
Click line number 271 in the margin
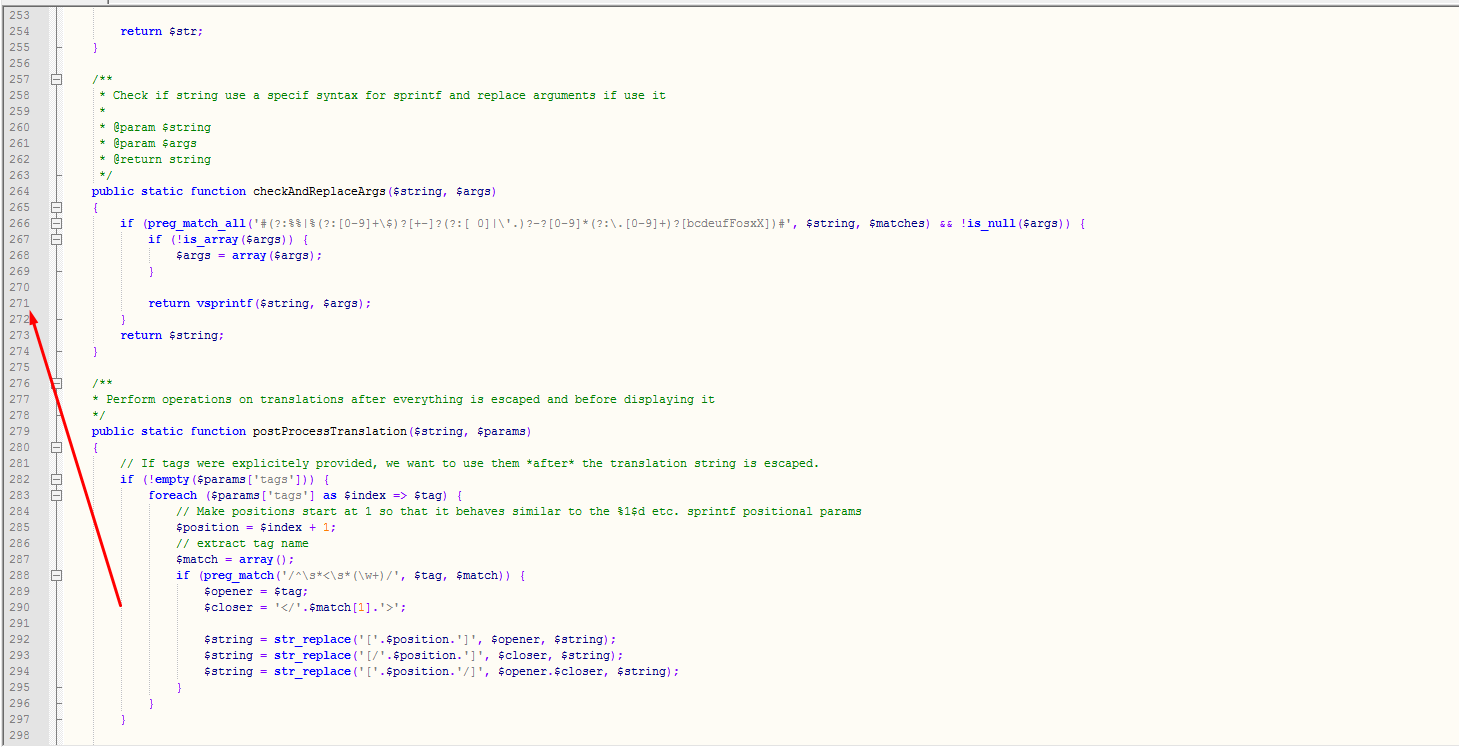(x=19, y=303)
